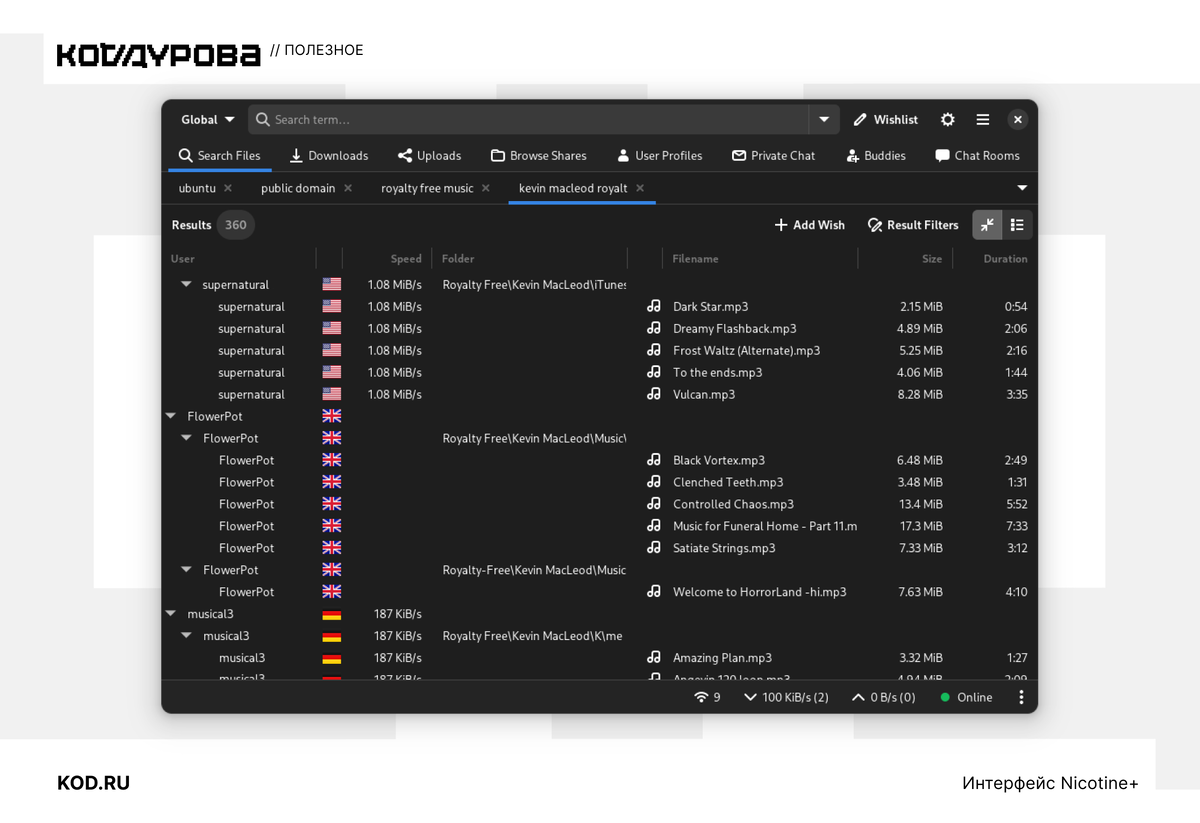The height and width of the screenshot is (823, 1200).
Task: Toggle the grouping mode list button
Action: [1017, 225]
